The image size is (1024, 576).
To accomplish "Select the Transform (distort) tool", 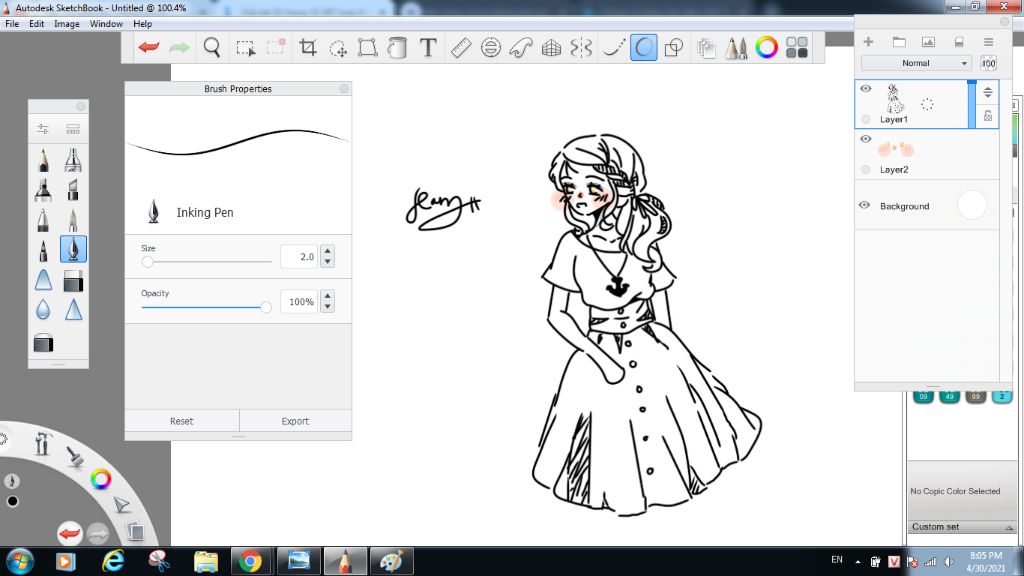I will pyautogui.click(x=368, y=47).
